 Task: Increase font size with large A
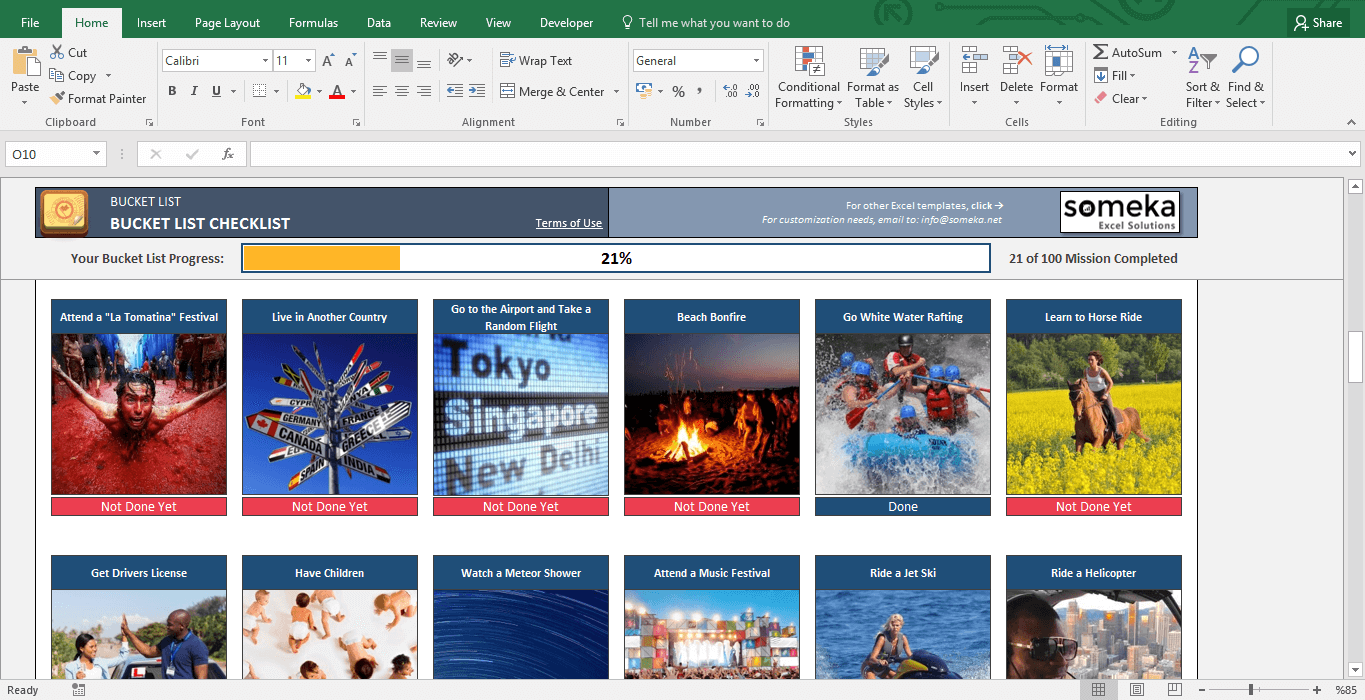click(x=330, y=61)
